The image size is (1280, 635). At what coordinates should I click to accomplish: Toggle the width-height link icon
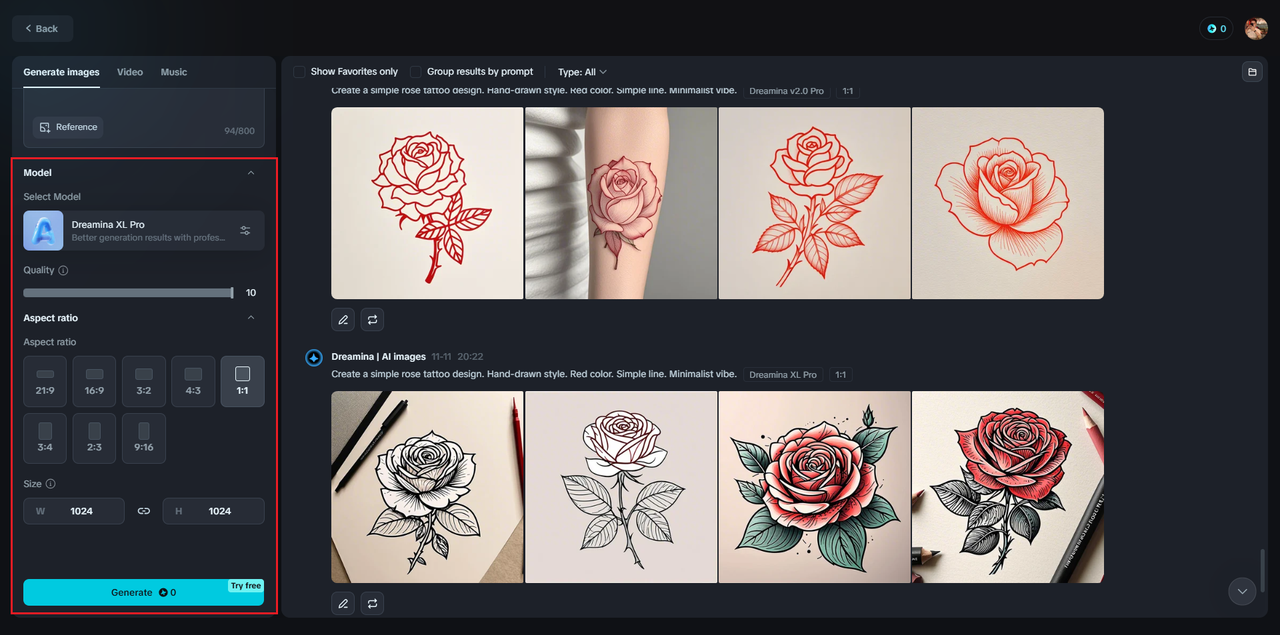click(144, 511)
